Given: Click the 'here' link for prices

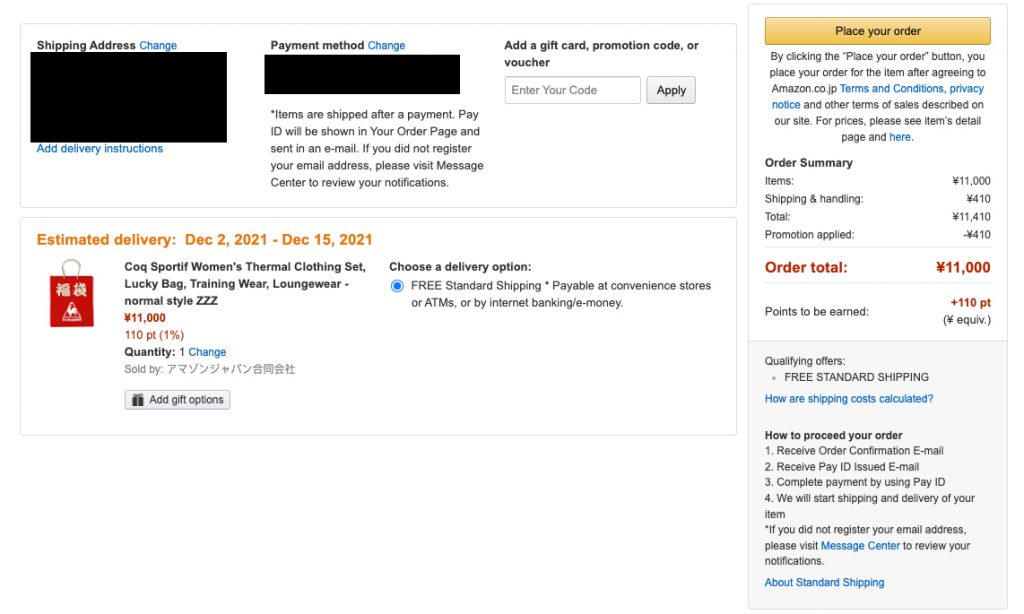Looking at the screenshot, I should pyautogui.click(x=900, y=137).
